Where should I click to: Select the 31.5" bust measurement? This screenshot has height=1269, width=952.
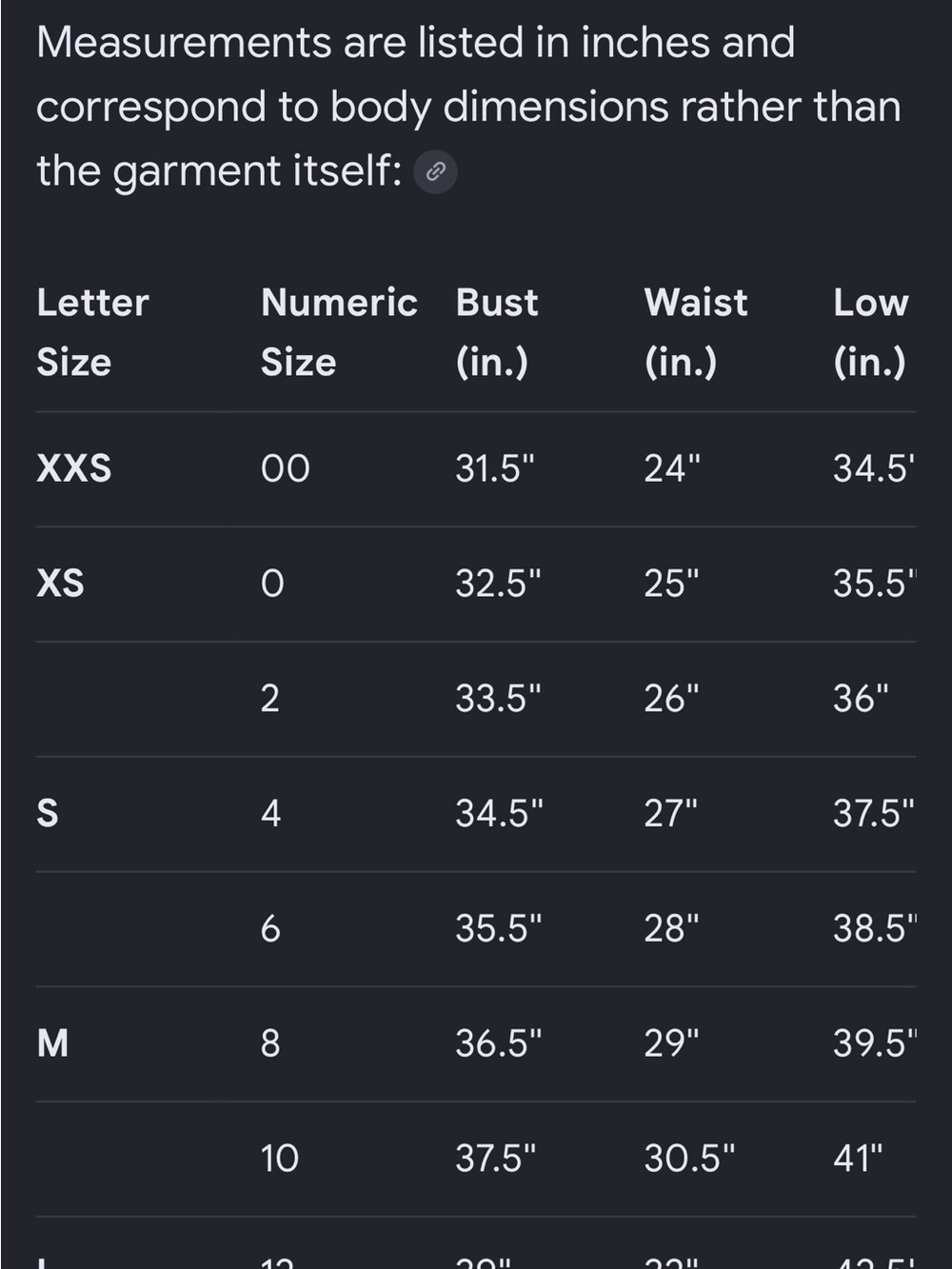[x=495, y=468]
